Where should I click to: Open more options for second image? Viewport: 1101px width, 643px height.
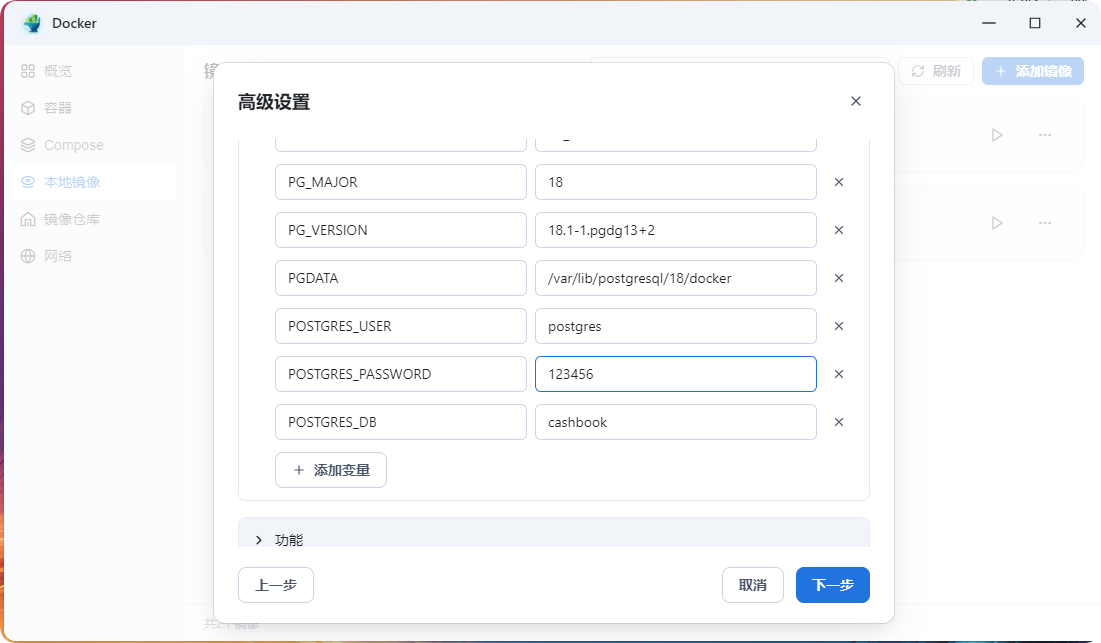(1045, 223)
